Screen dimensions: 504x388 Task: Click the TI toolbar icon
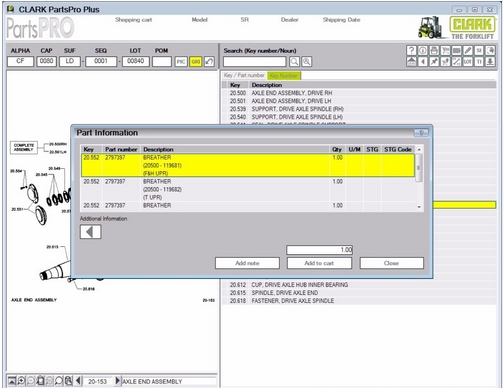click(x=479, y=62)
